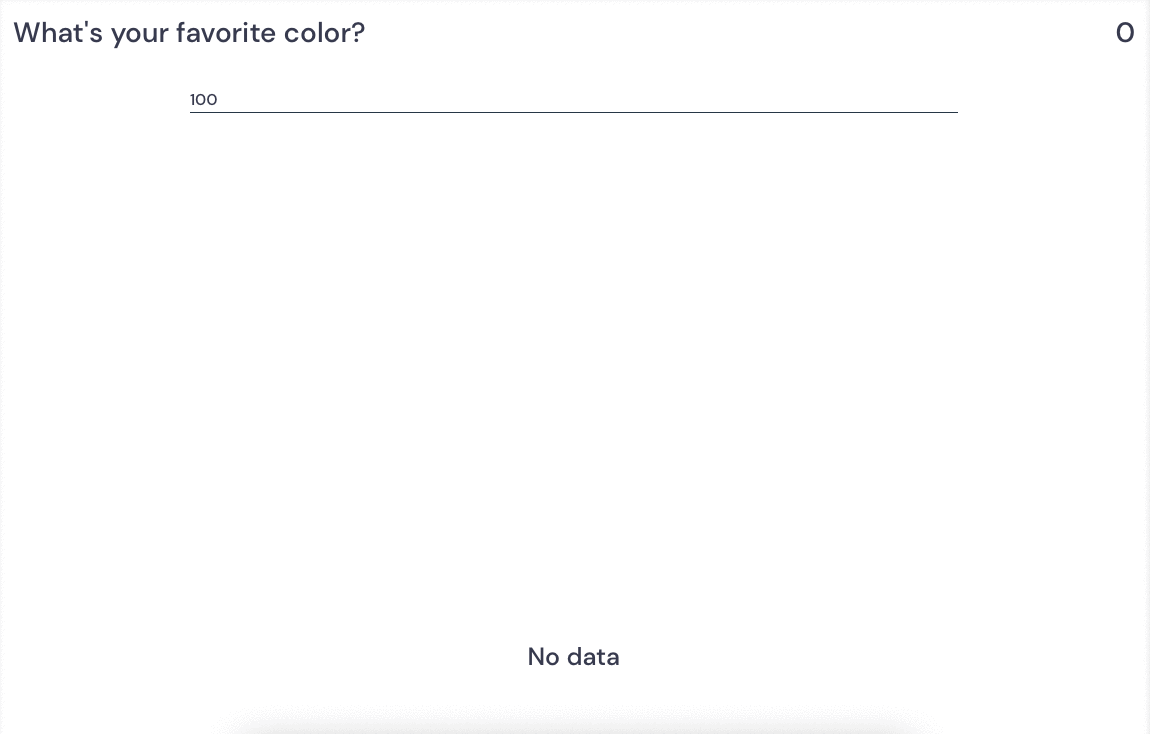The image size is (1150, 734).
Task: Click the participant counter showing 0
Action: tap(1126, 33)
